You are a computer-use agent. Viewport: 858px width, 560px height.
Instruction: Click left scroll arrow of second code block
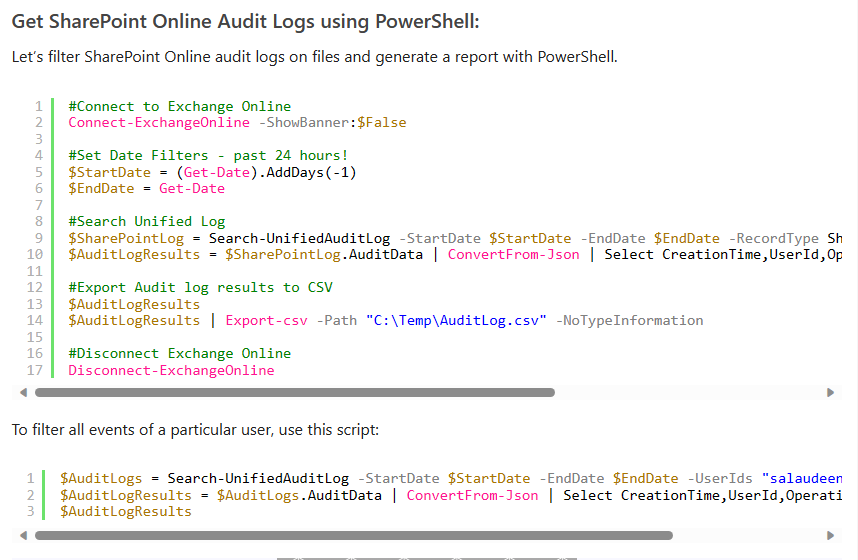(x=23, y=535)
